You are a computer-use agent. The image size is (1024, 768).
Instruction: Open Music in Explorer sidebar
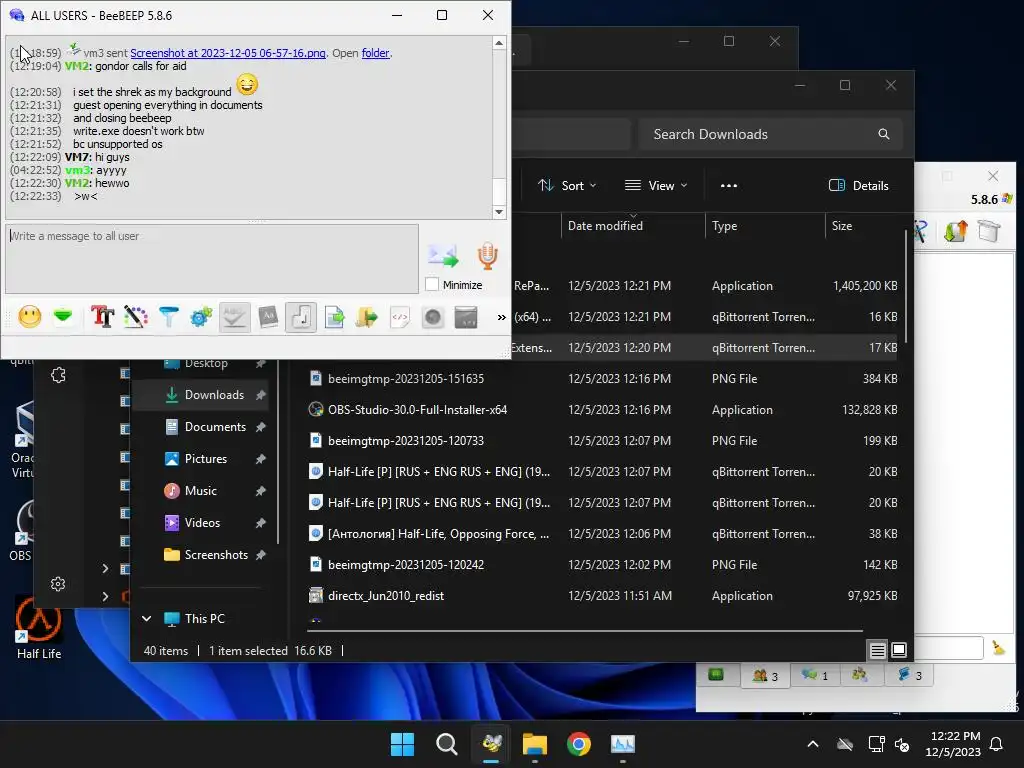click(202, 490)
